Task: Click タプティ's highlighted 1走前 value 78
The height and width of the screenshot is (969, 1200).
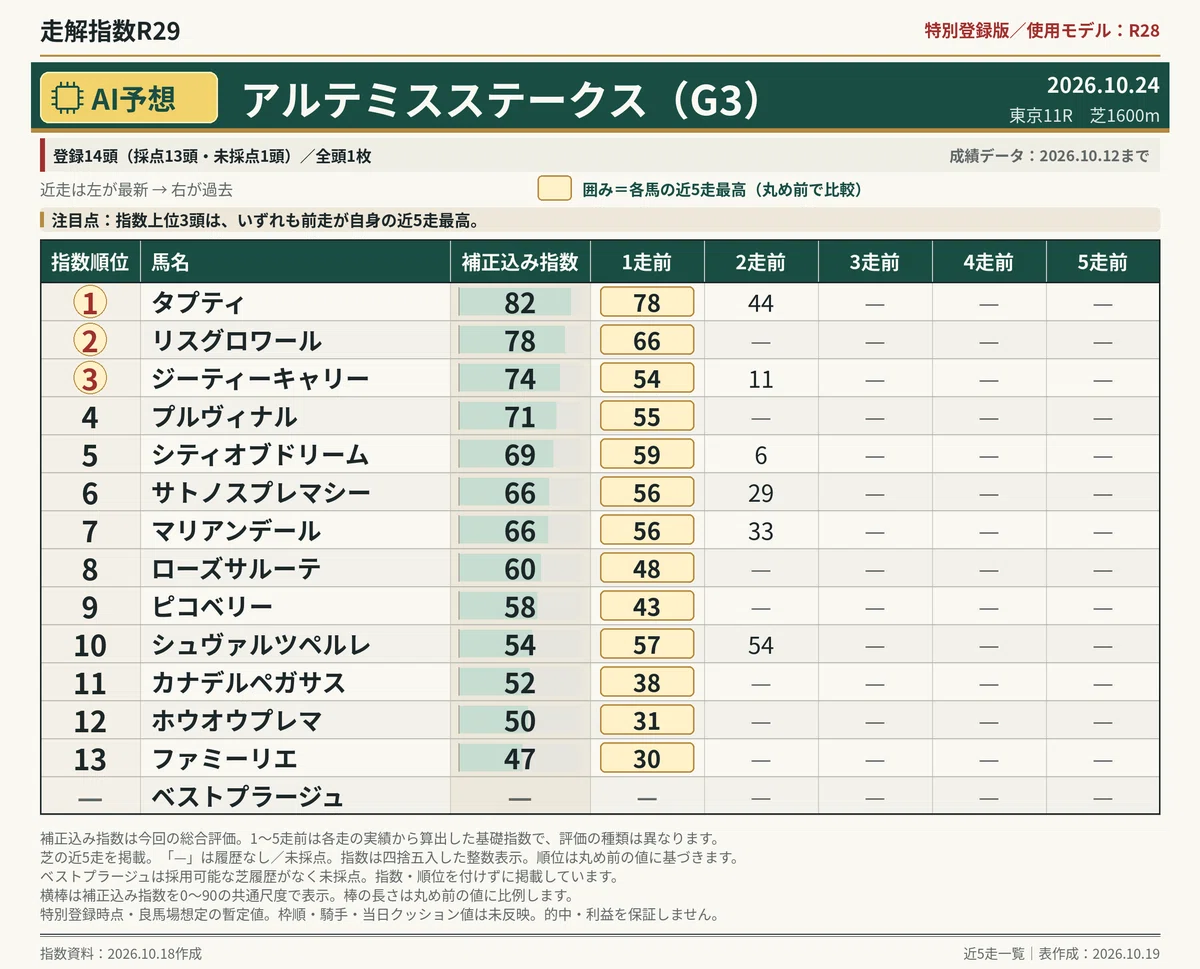Action: (647, 303)
